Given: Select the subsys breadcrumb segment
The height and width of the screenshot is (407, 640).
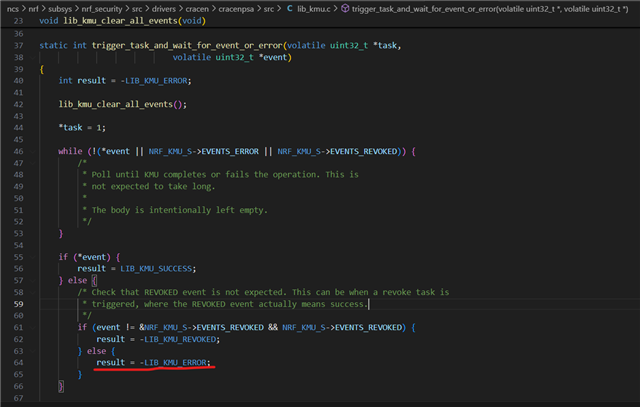Looking at the screenshot, I should point(60,9).
